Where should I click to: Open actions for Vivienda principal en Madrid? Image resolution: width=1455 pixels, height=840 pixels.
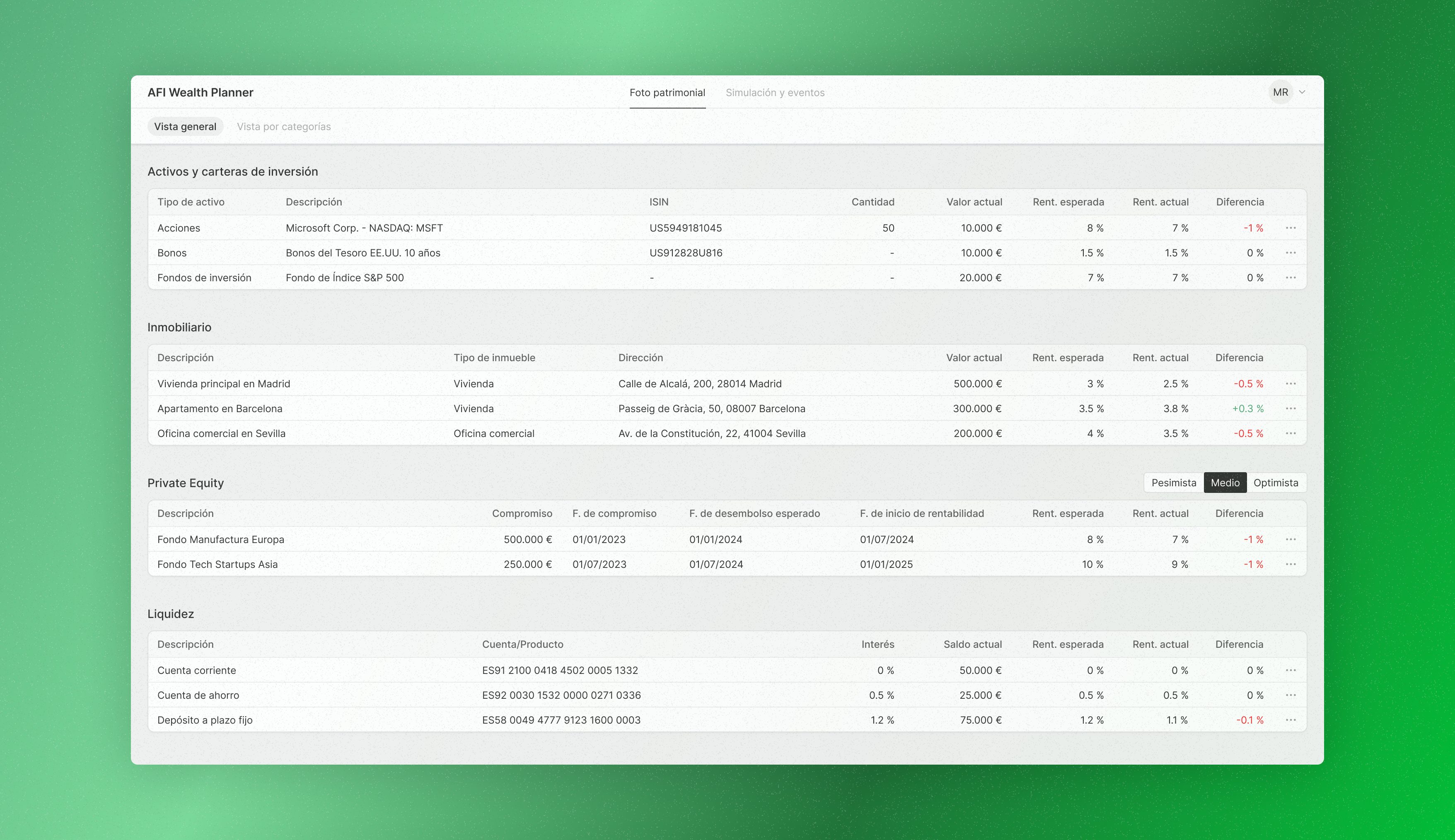pyautogui.click(x=1291, y=383)
